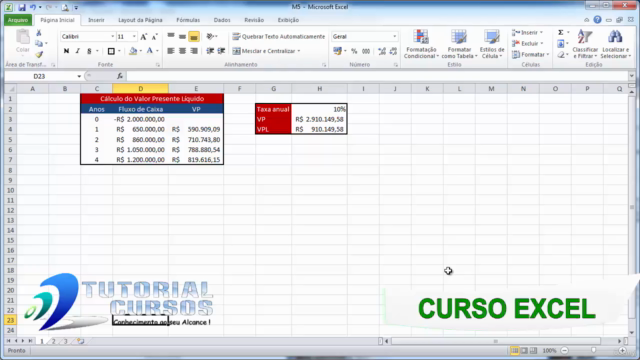Switch to the Dados ribbon tab
The image size is (640, 360).
(222, 20)
